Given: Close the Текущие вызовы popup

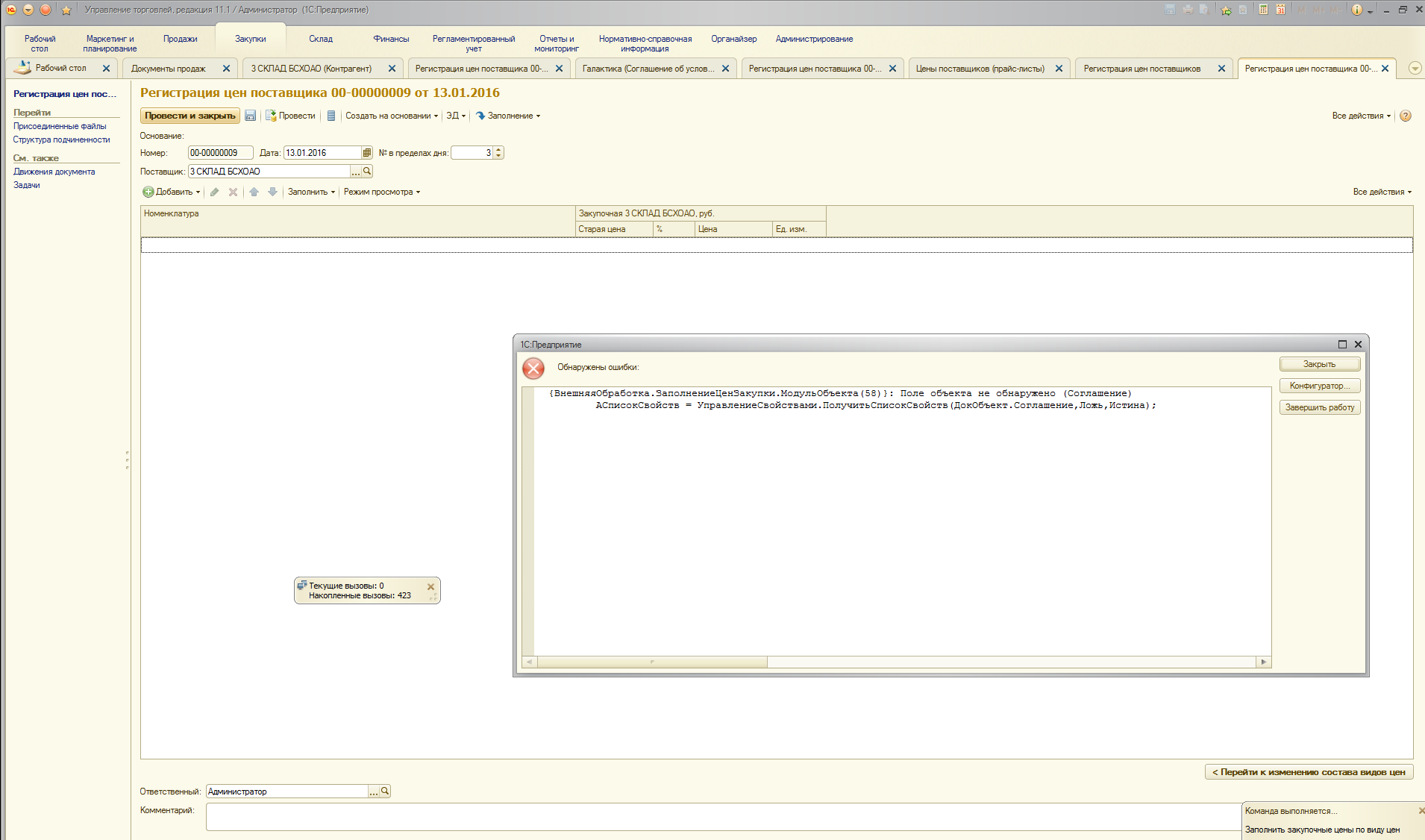Looking at the screenshot, I should pos(430,586).
